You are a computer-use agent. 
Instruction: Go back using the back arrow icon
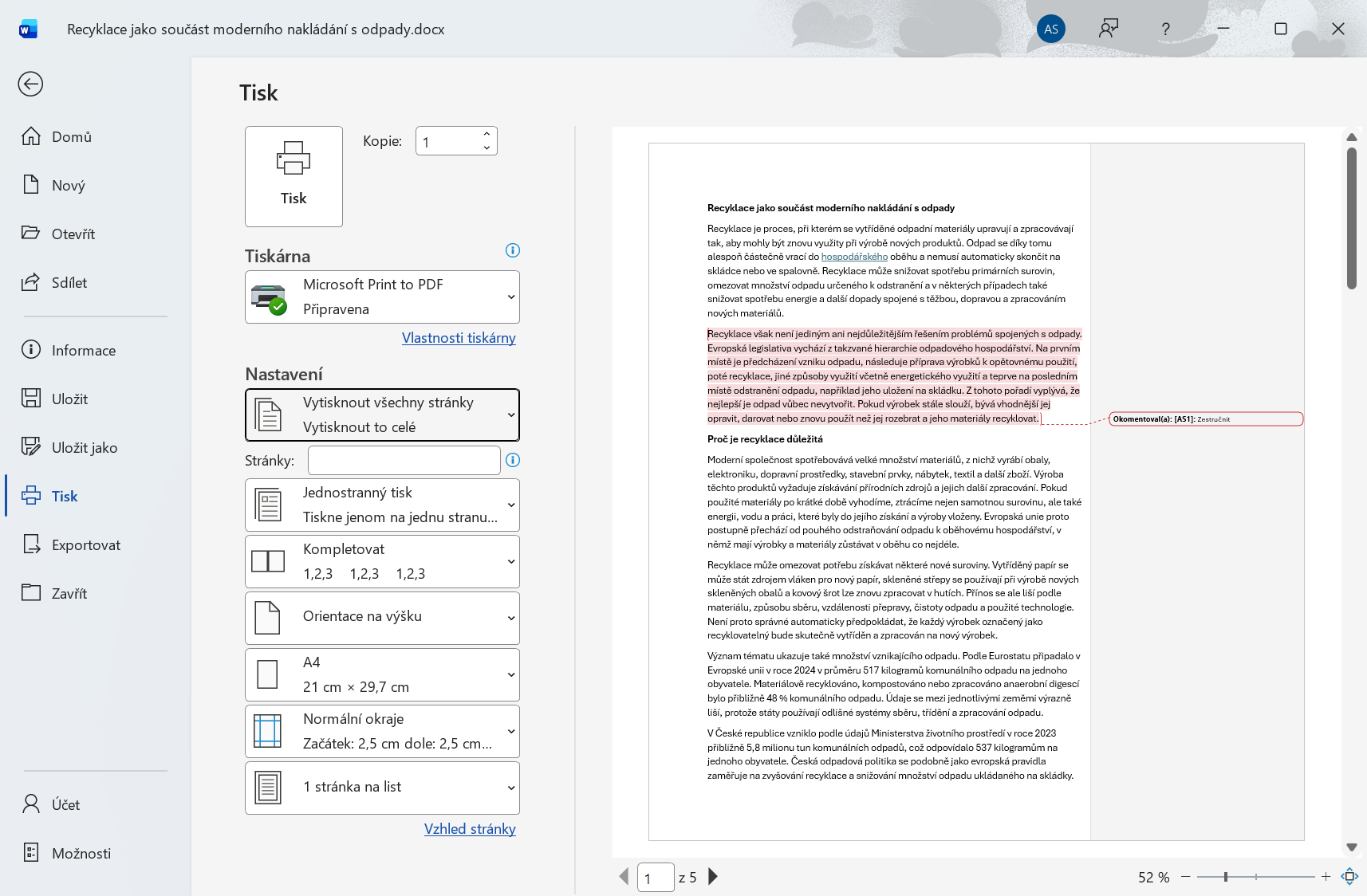pyautogui.click(x=30, y=84)
